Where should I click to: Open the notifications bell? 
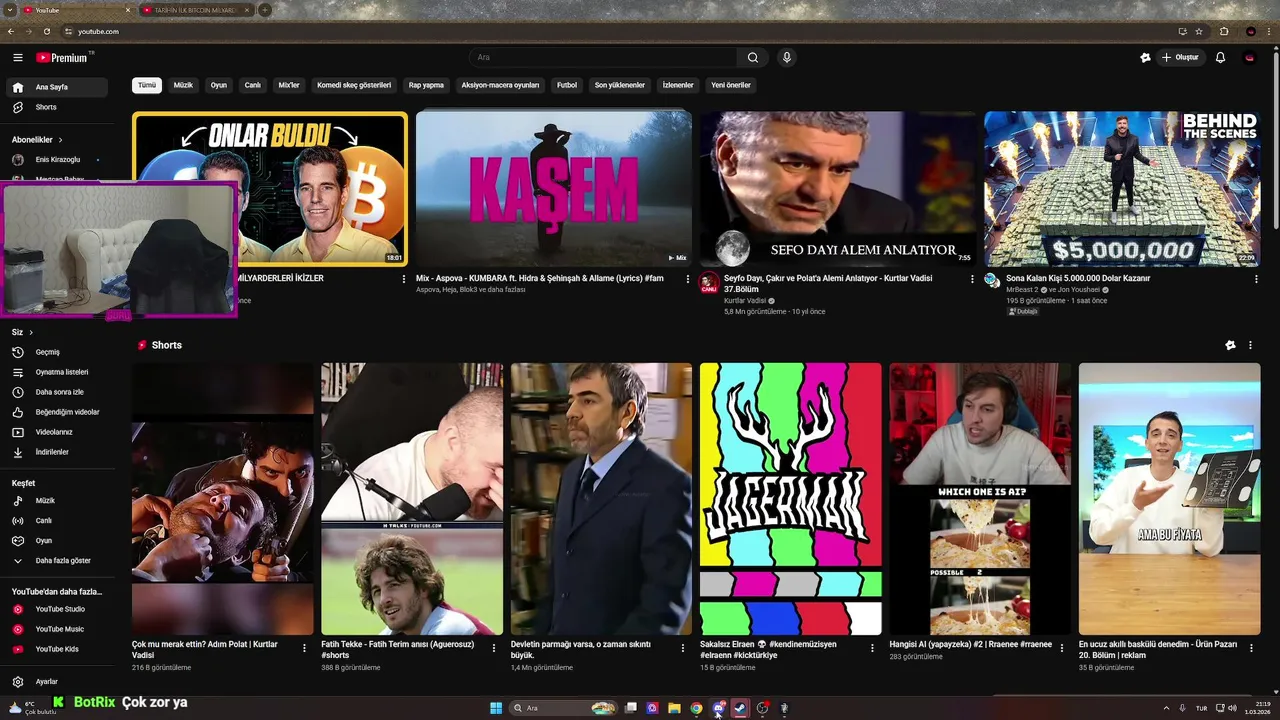(1220, 58)
